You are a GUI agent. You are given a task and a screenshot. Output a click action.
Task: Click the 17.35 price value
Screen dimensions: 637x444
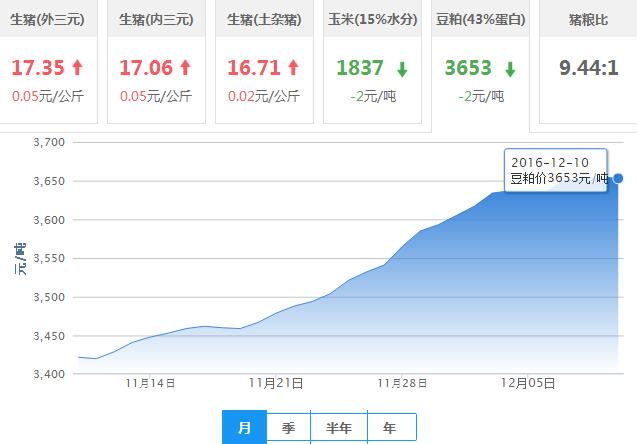[x=38, y=68]
